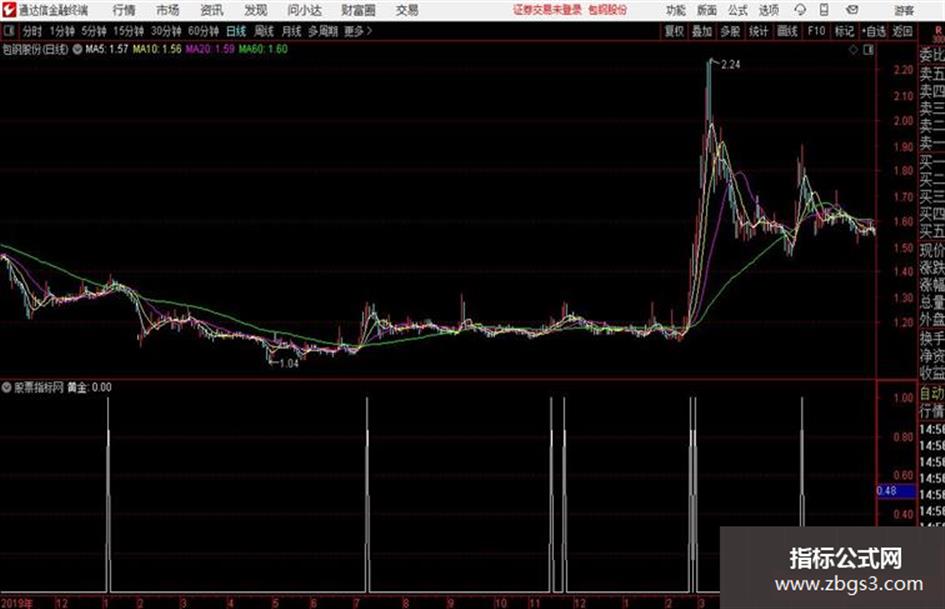The width and height of the screenshot is (945, 609).
Task: Open the 发现 menu
Action: tap(256, 10)
